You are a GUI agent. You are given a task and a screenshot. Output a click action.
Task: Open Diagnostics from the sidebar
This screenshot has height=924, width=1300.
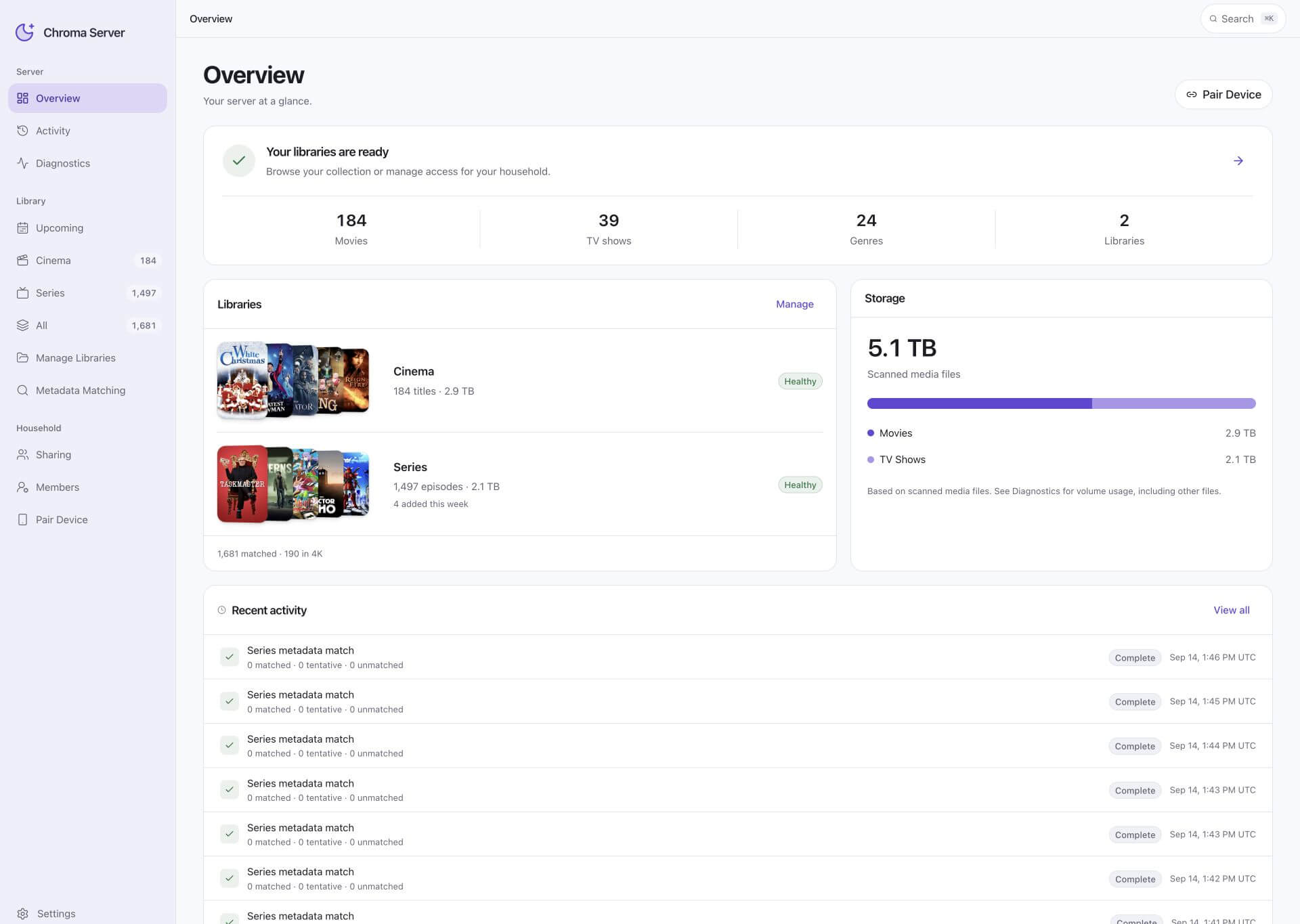tap(87, 163)
